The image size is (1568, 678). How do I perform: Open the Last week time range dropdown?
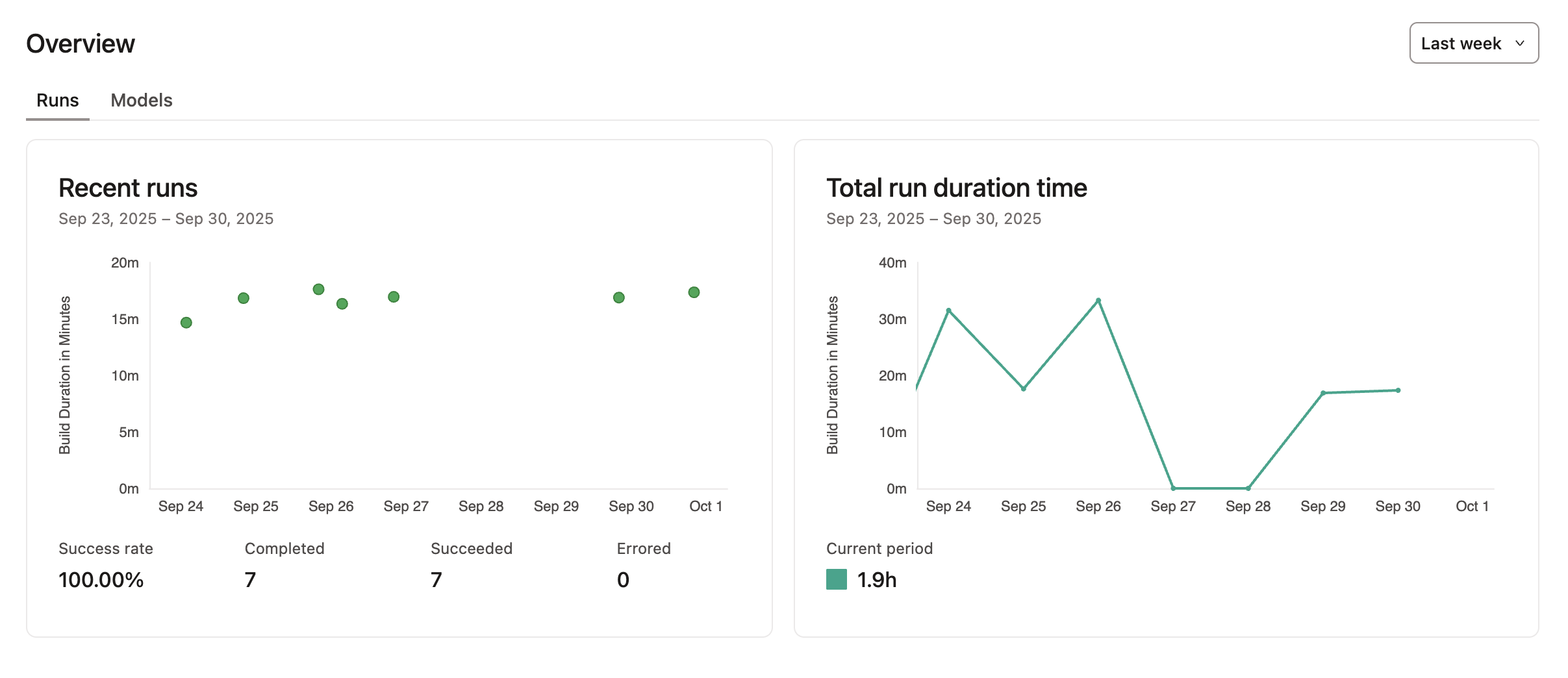pos(1473,43)
